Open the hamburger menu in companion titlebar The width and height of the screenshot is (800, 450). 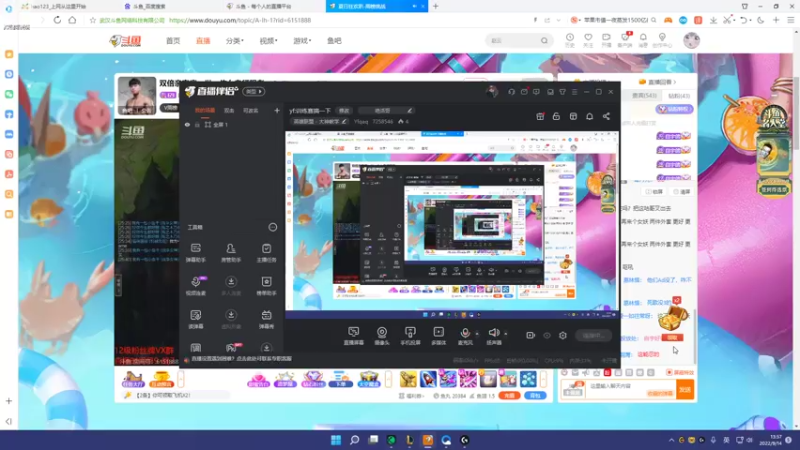pos(574,92)
